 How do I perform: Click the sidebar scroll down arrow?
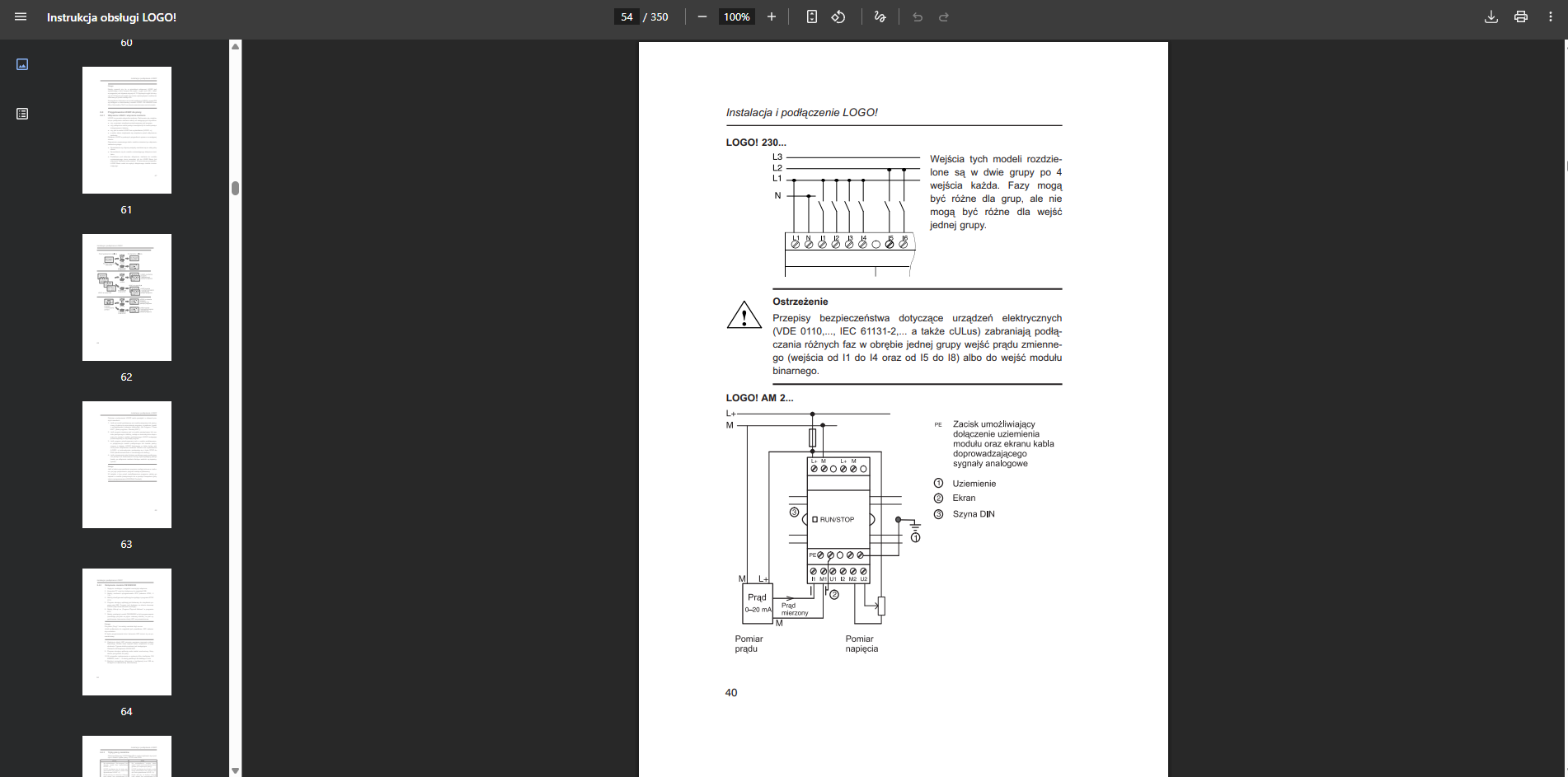point(236,770)
